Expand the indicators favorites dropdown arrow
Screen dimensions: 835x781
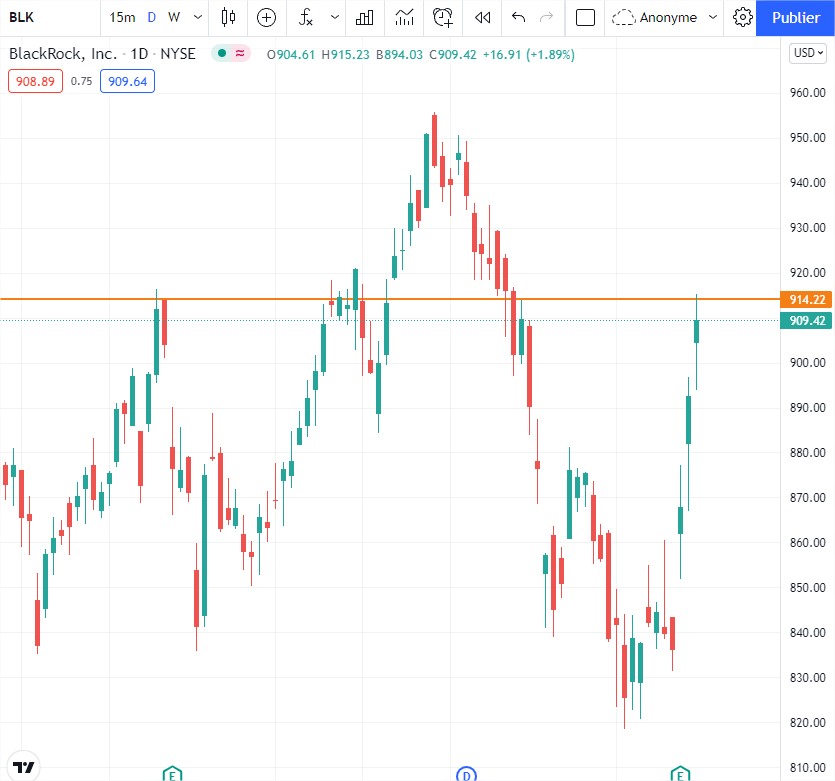[x=334, y=18]
